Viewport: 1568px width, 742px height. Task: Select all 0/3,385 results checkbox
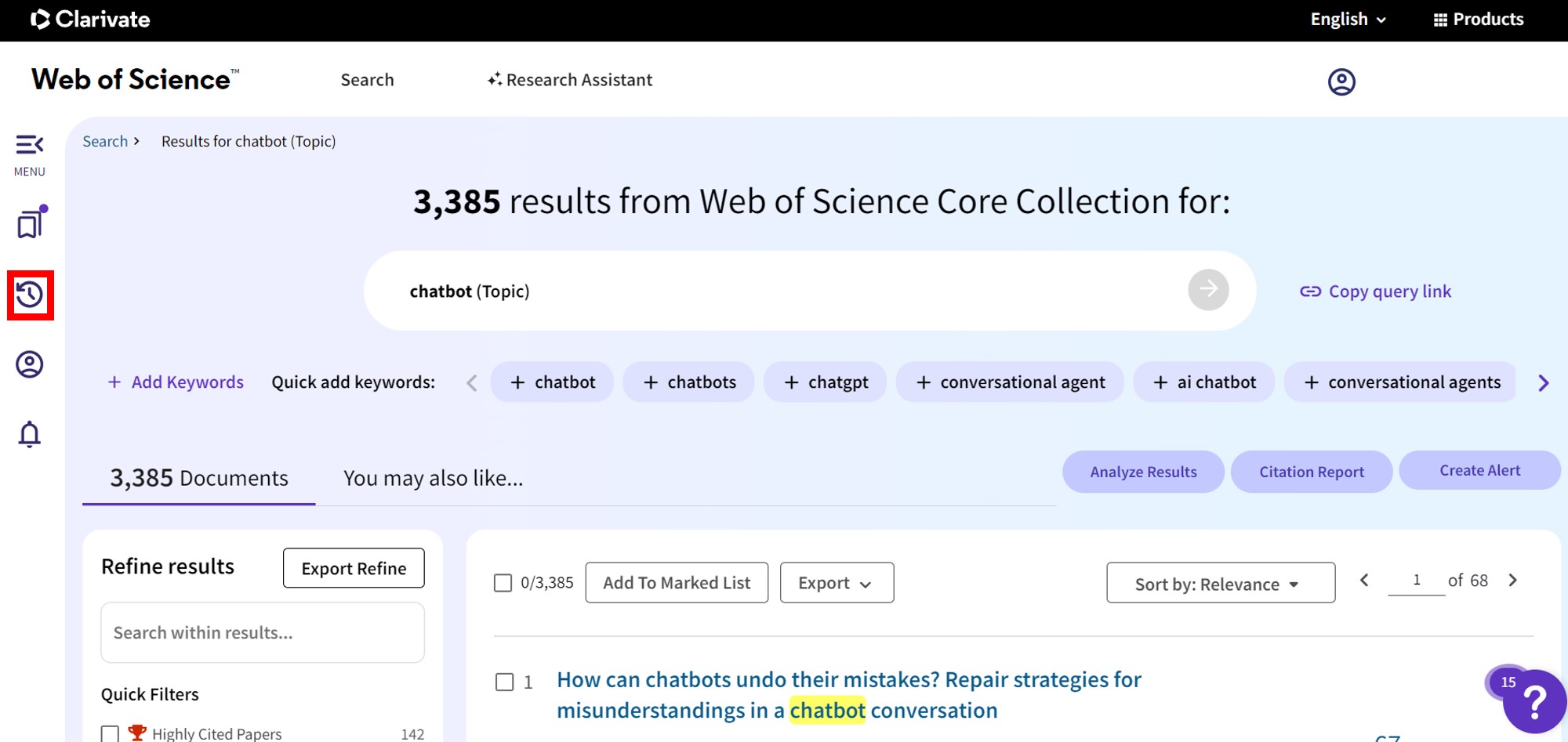[x=503, y=583]
